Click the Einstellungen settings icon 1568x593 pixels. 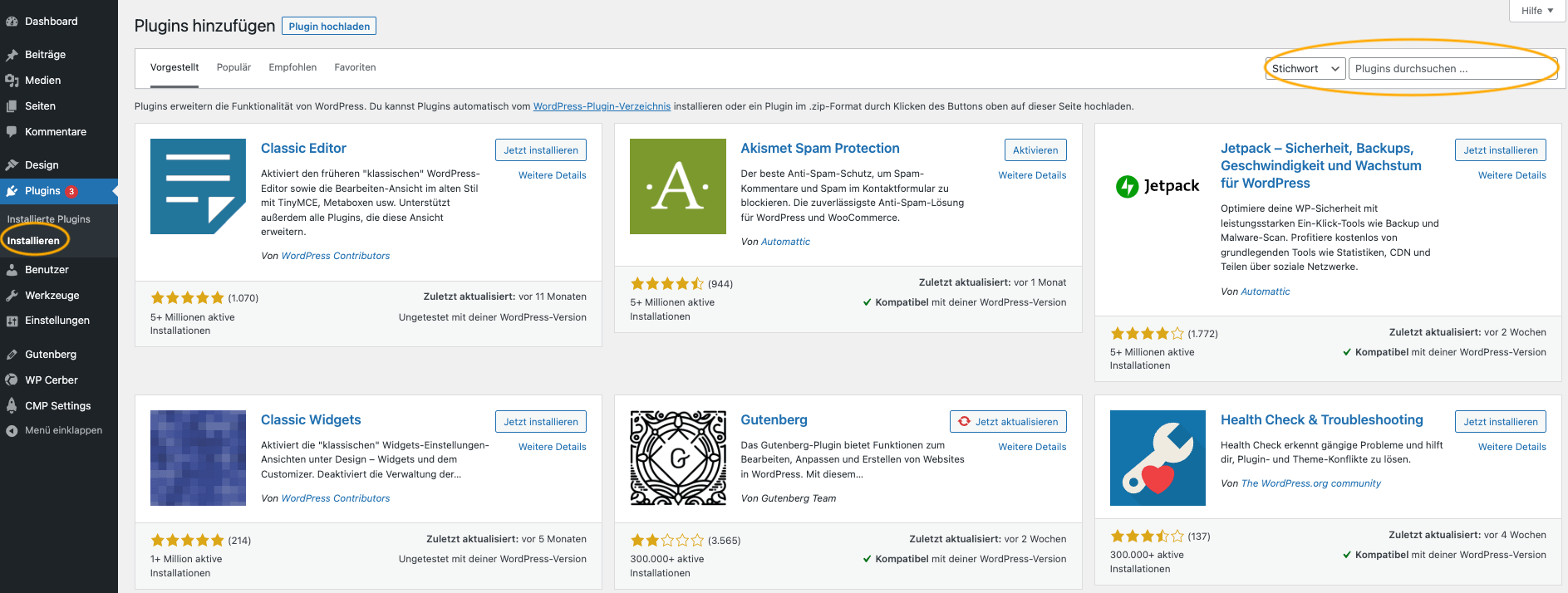pyautogui.click(x=12, y=321)
